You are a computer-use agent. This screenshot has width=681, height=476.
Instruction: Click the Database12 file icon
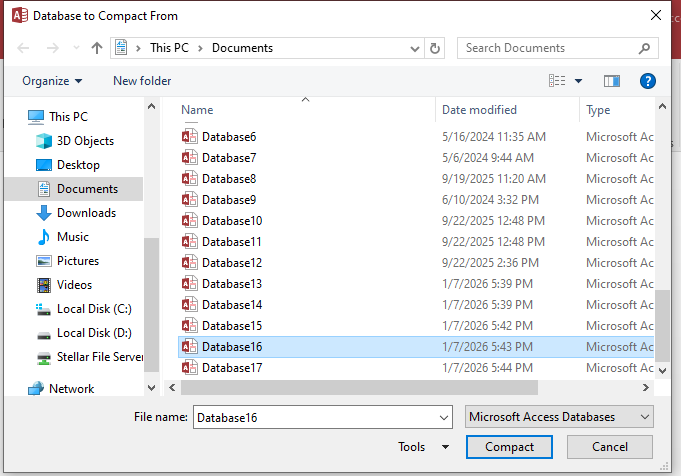189,262
